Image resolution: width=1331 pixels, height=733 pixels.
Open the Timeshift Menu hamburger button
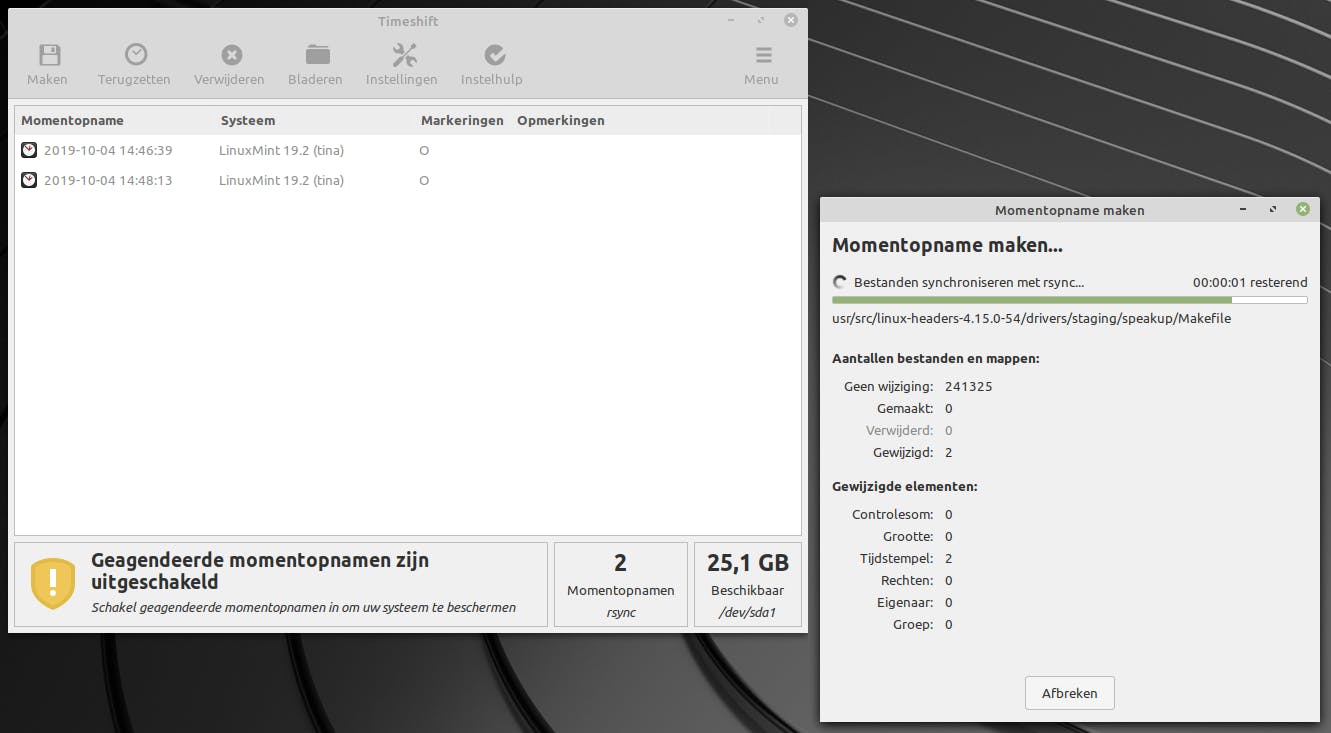tap(763, 55)
